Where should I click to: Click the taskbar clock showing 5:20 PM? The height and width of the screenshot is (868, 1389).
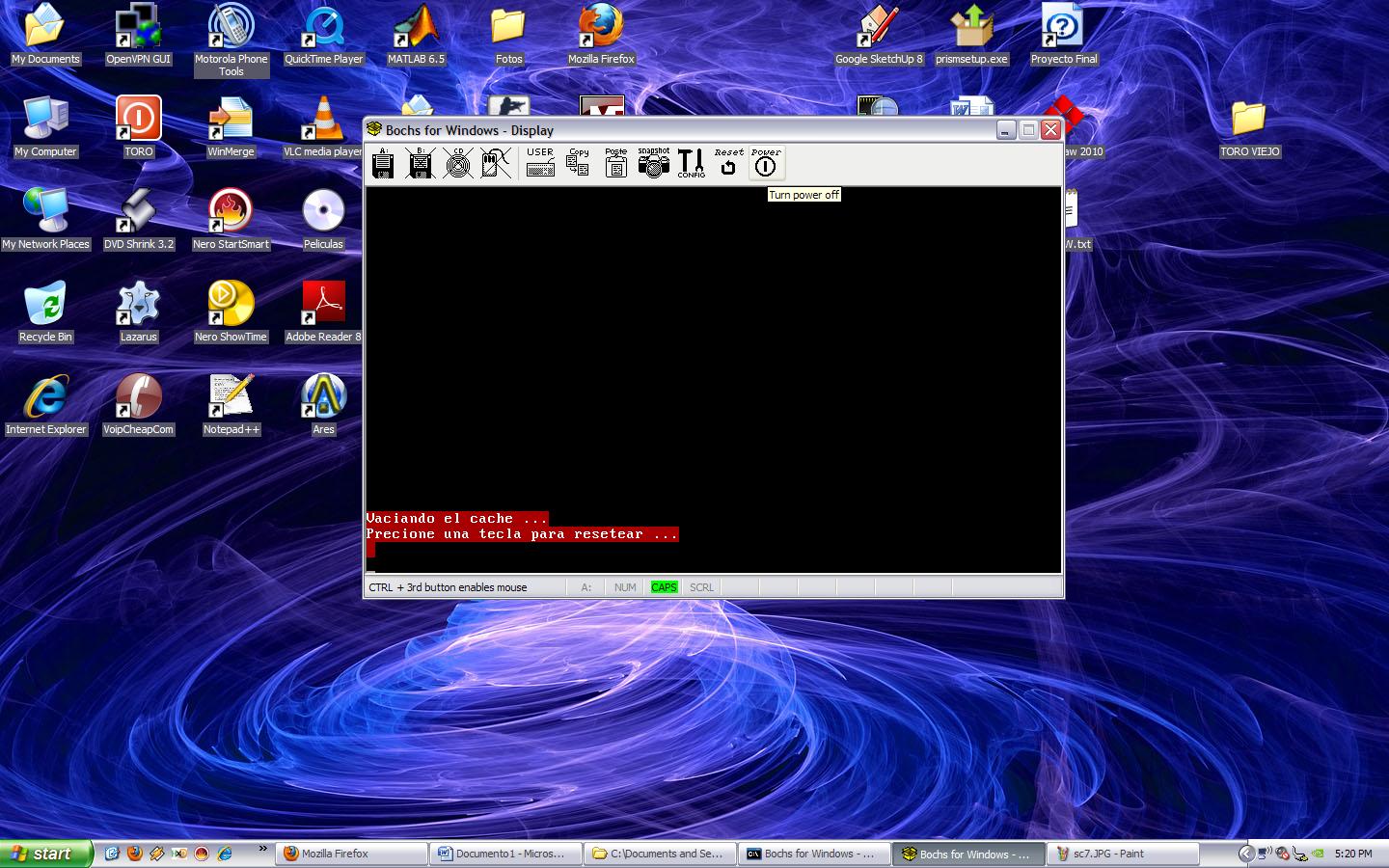1353,854
